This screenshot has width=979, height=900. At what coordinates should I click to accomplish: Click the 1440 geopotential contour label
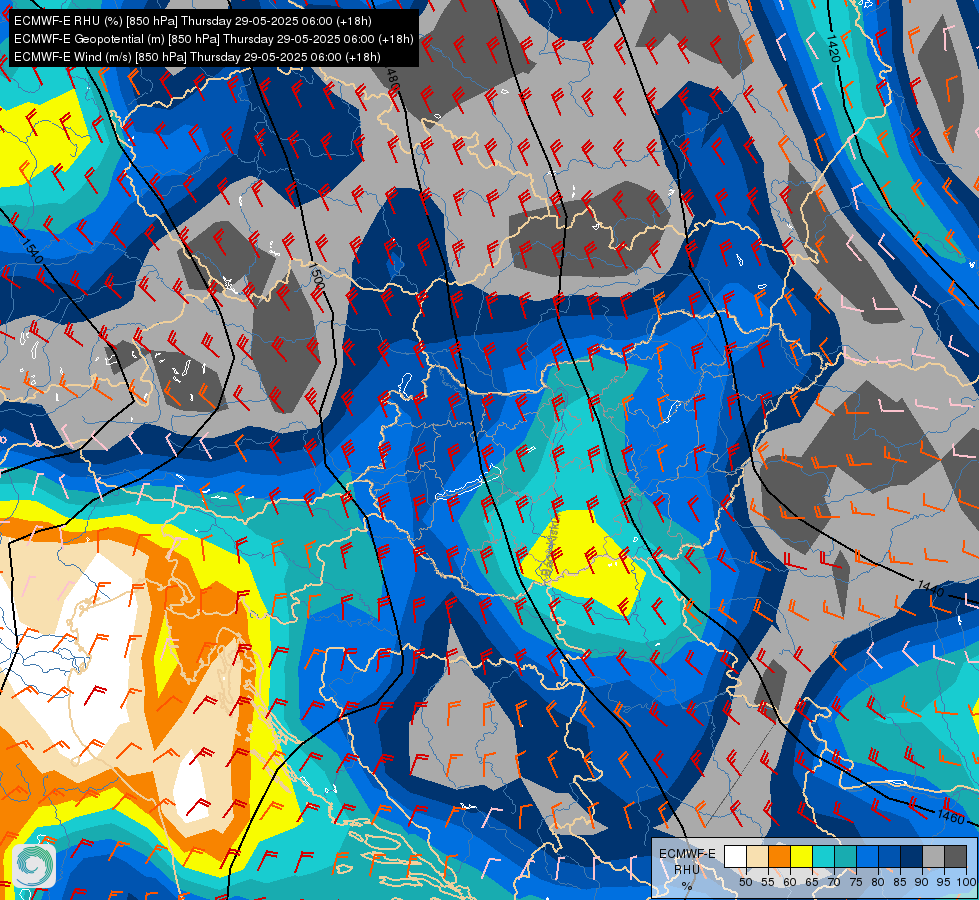930,588
